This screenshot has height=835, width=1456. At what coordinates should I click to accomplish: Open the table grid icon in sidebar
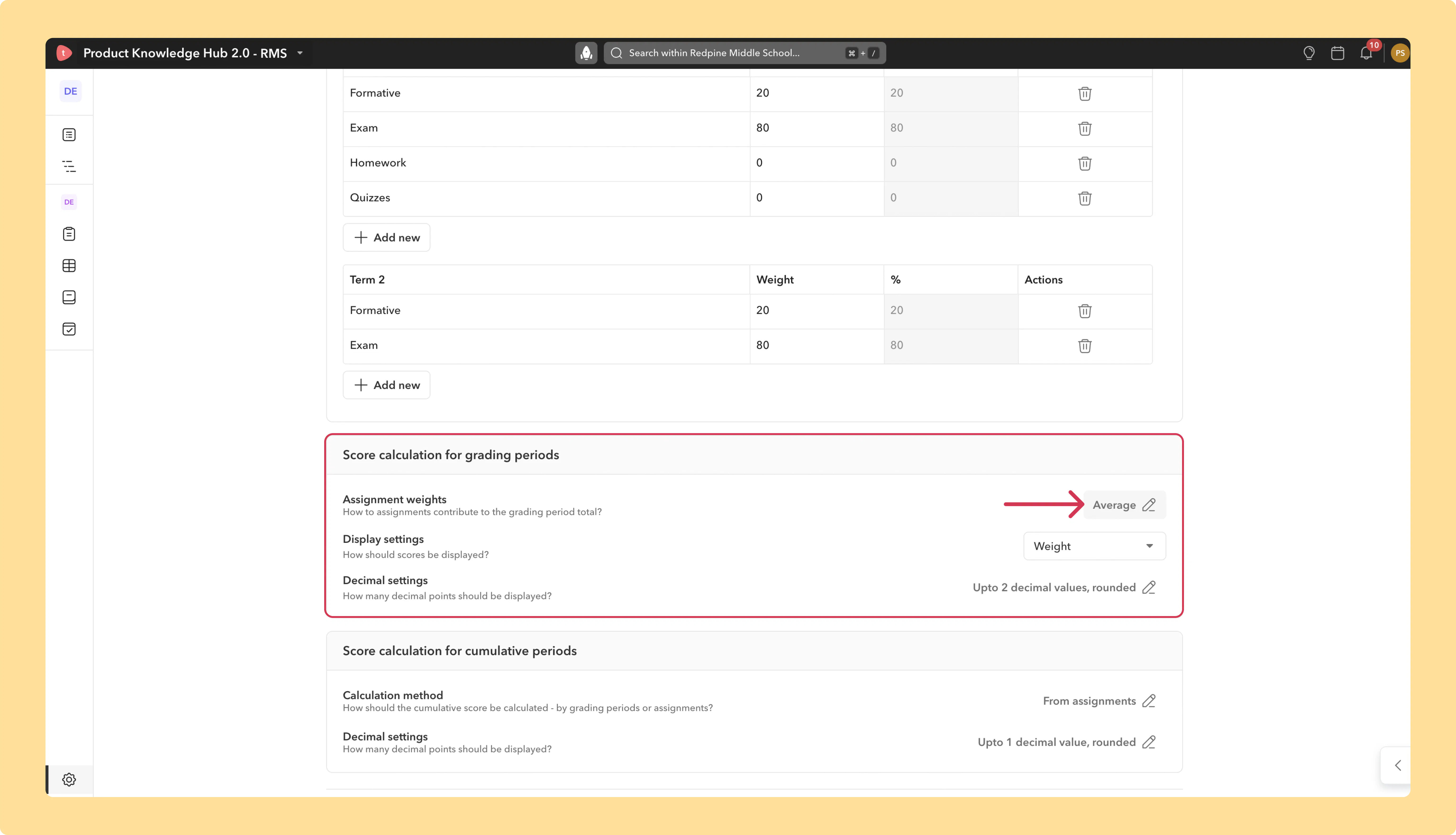pyautogui.click(x=69, y=266)
